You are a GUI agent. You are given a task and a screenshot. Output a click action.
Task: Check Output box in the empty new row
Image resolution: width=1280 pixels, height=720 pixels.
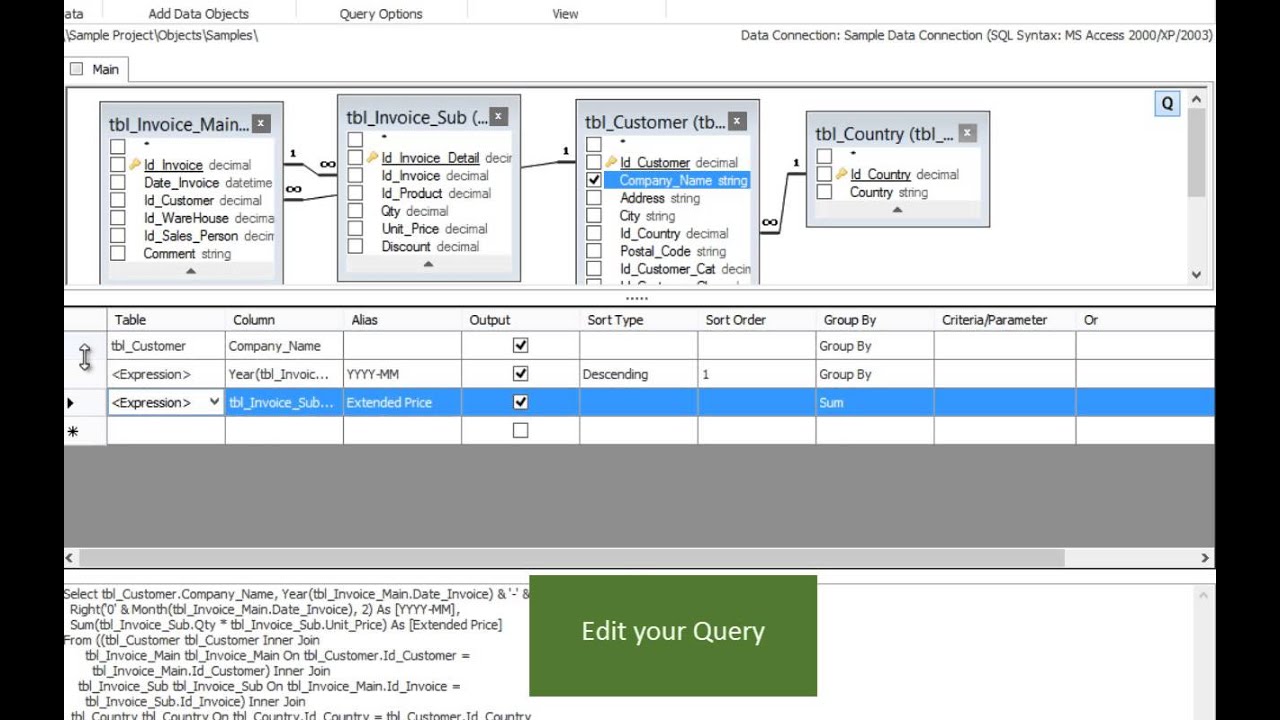coord(520,430)
